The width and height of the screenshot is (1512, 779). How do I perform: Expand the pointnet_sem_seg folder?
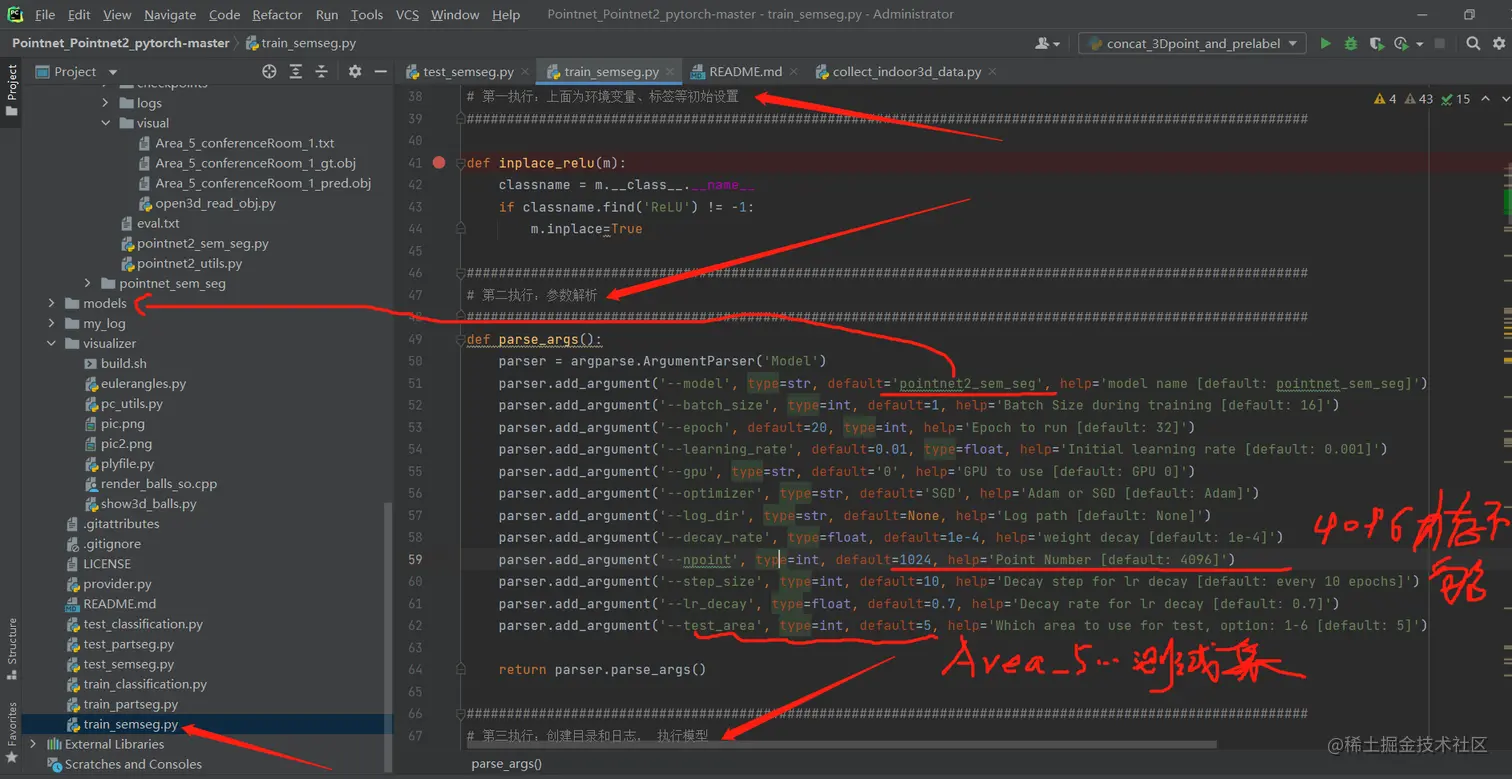(87, 283)
